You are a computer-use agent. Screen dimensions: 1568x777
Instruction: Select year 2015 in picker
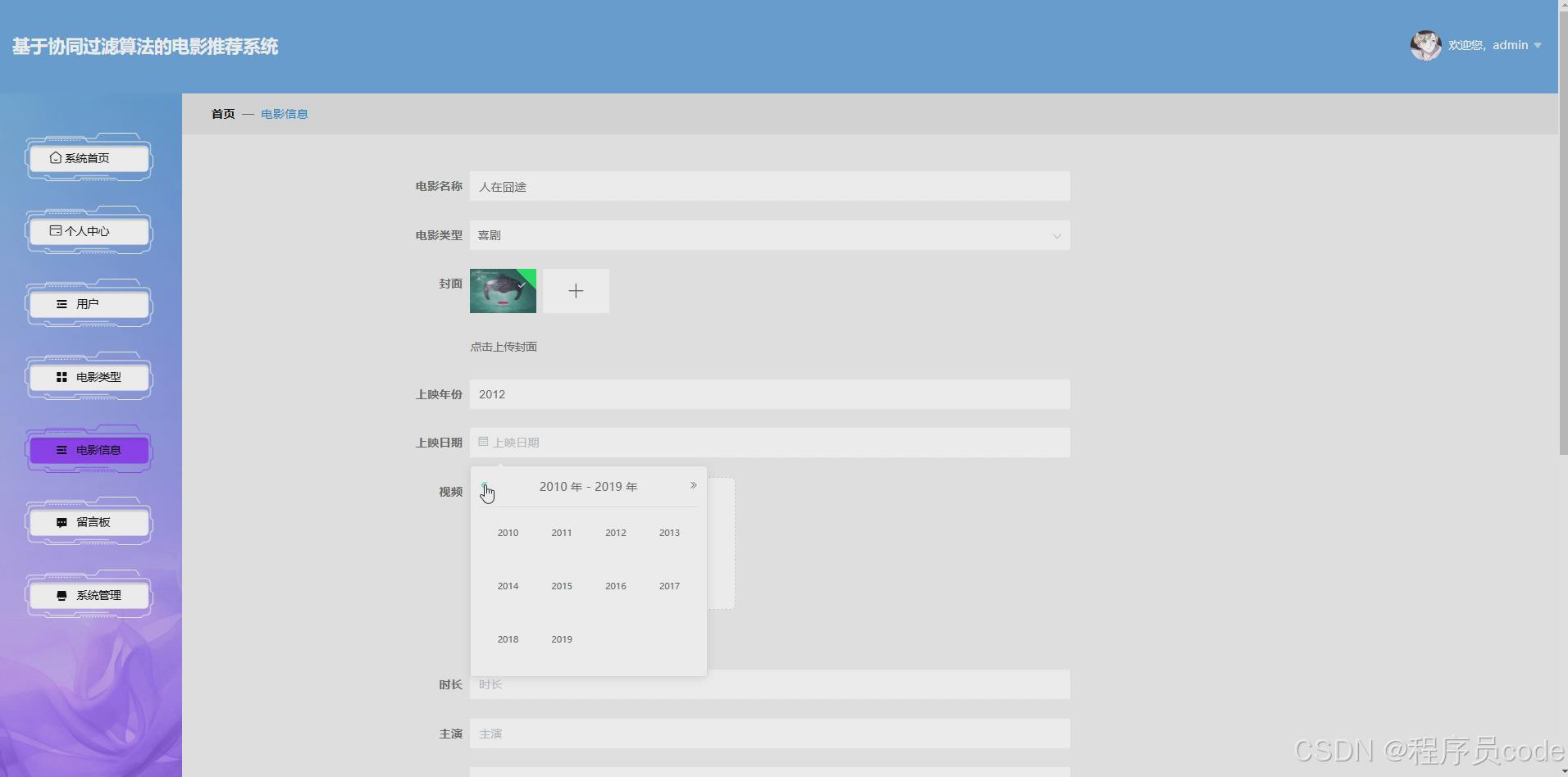tap(562, 586)
